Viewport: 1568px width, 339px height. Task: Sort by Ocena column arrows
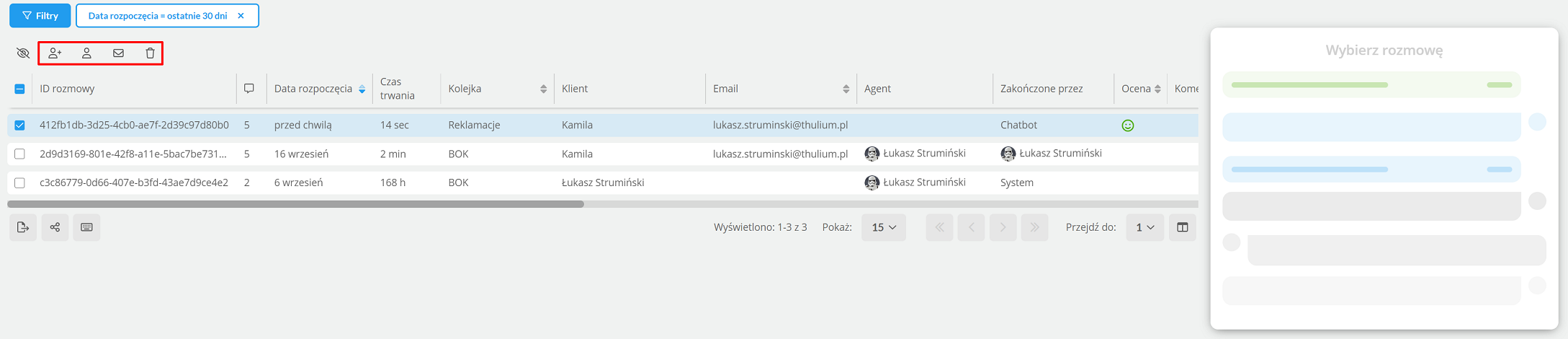tap(1157, 89)
